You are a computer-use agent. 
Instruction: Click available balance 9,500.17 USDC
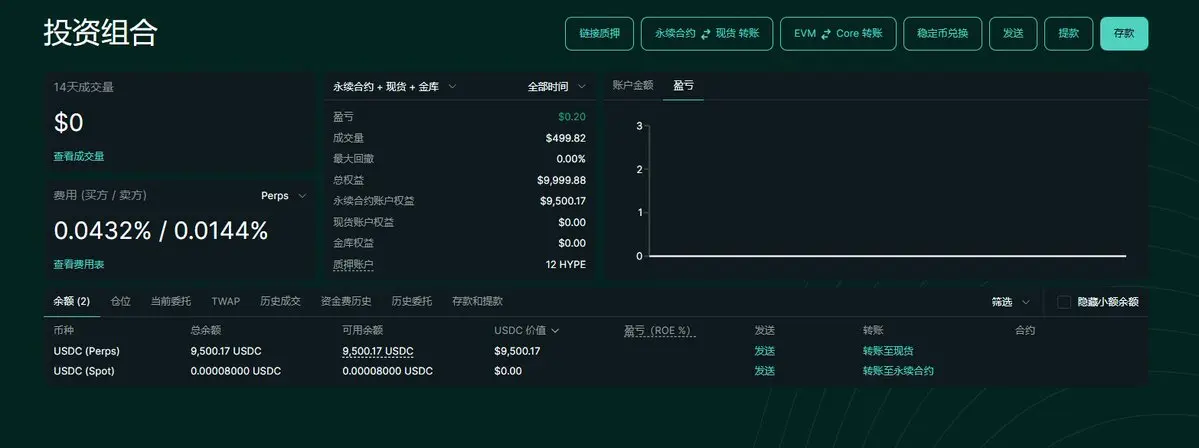tap(378, 351)
